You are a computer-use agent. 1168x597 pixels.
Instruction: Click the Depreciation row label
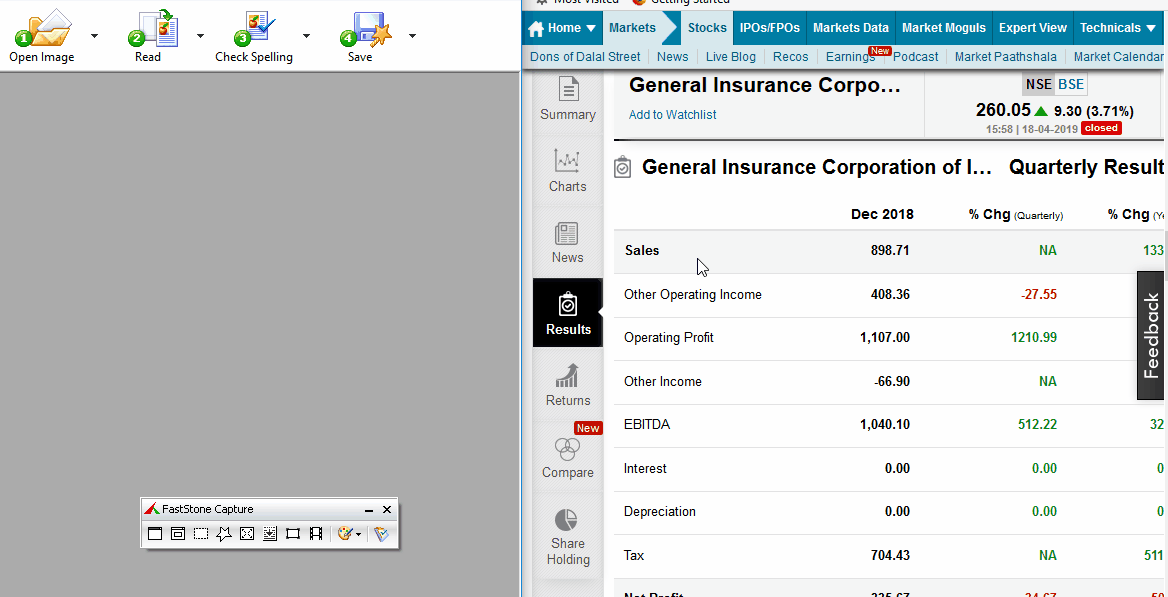pos(660,512)
